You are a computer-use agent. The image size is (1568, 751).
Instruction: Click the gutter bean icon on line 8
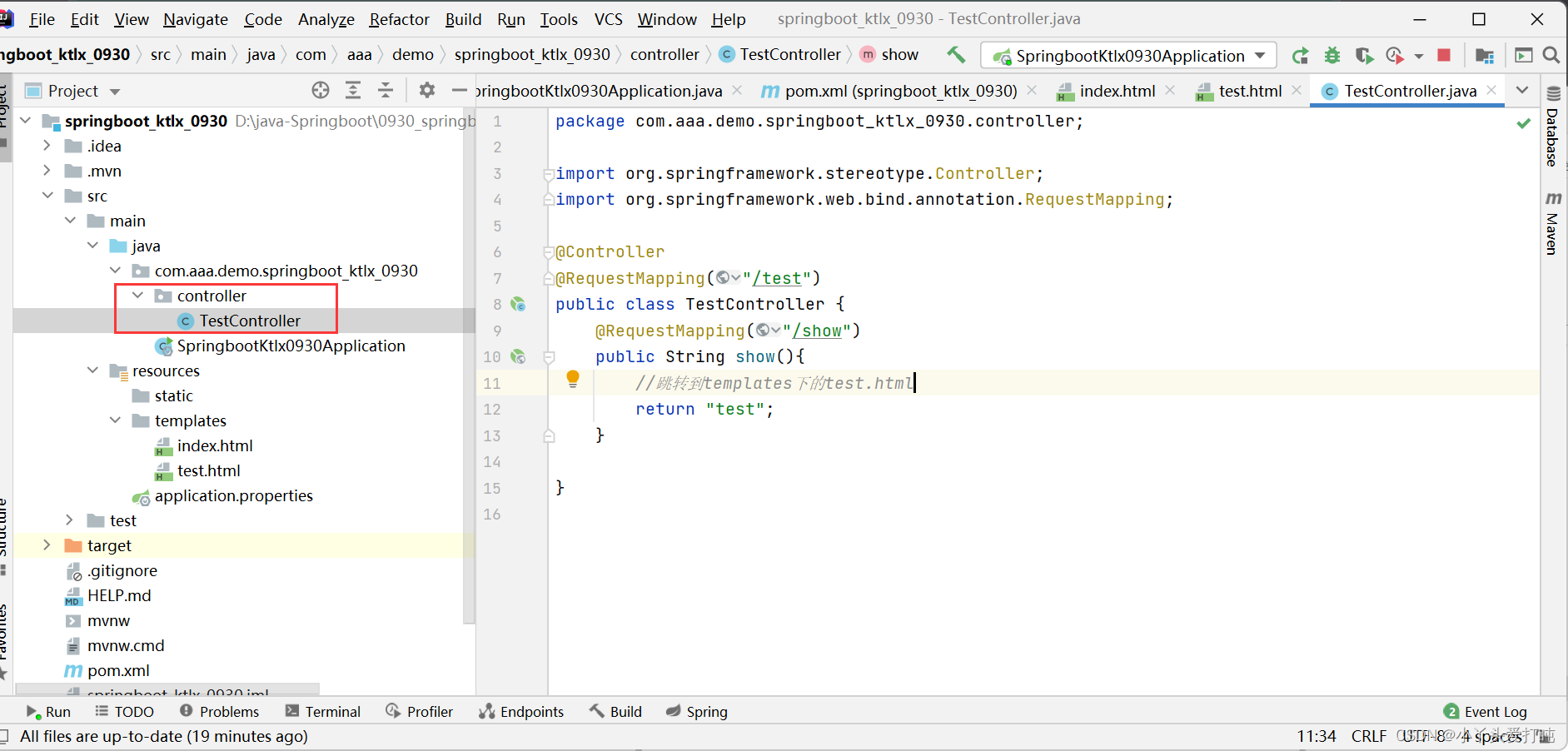point(518,305)
